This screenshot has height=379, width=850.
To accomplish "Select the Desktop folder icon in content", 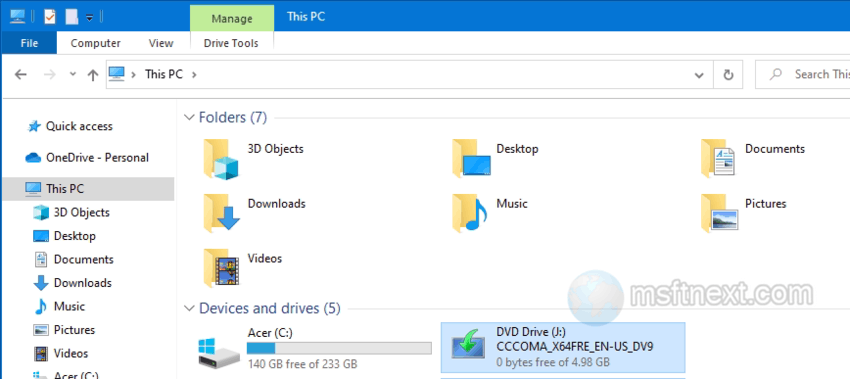I will coord(471,158).
